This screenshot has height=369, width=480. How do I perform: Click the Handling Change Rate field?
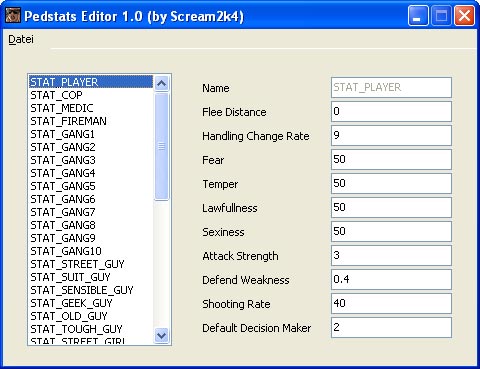pos(391,136)
